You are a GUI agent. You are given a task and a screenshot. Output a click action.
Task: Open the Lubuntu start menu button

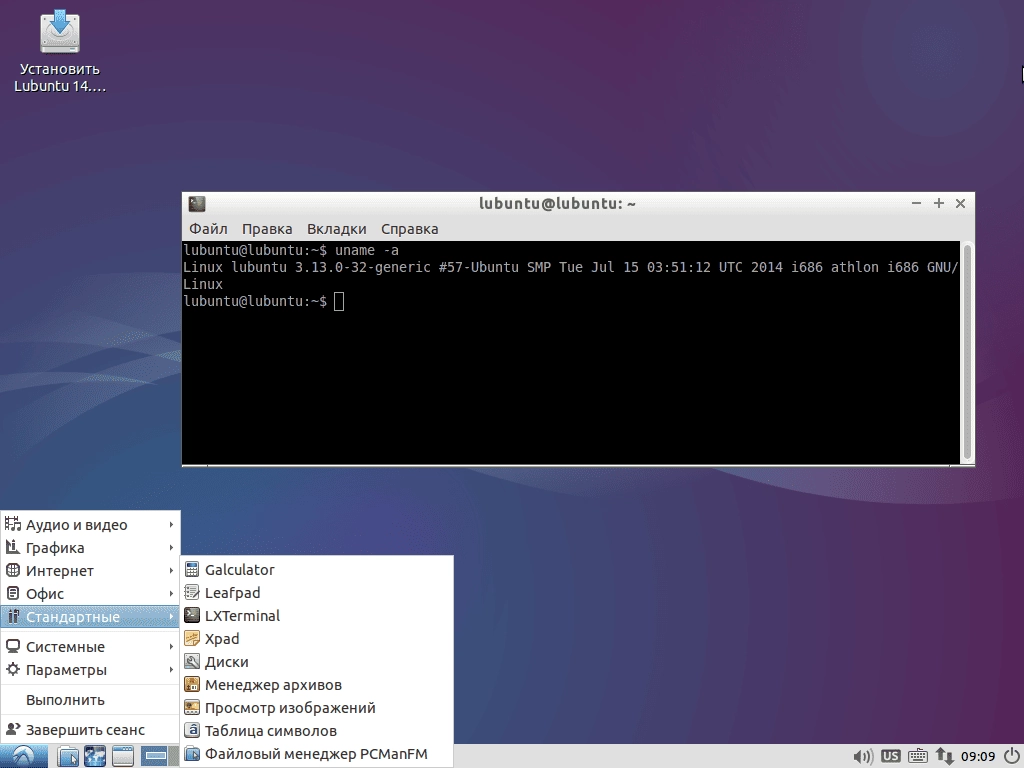point(24,756)
